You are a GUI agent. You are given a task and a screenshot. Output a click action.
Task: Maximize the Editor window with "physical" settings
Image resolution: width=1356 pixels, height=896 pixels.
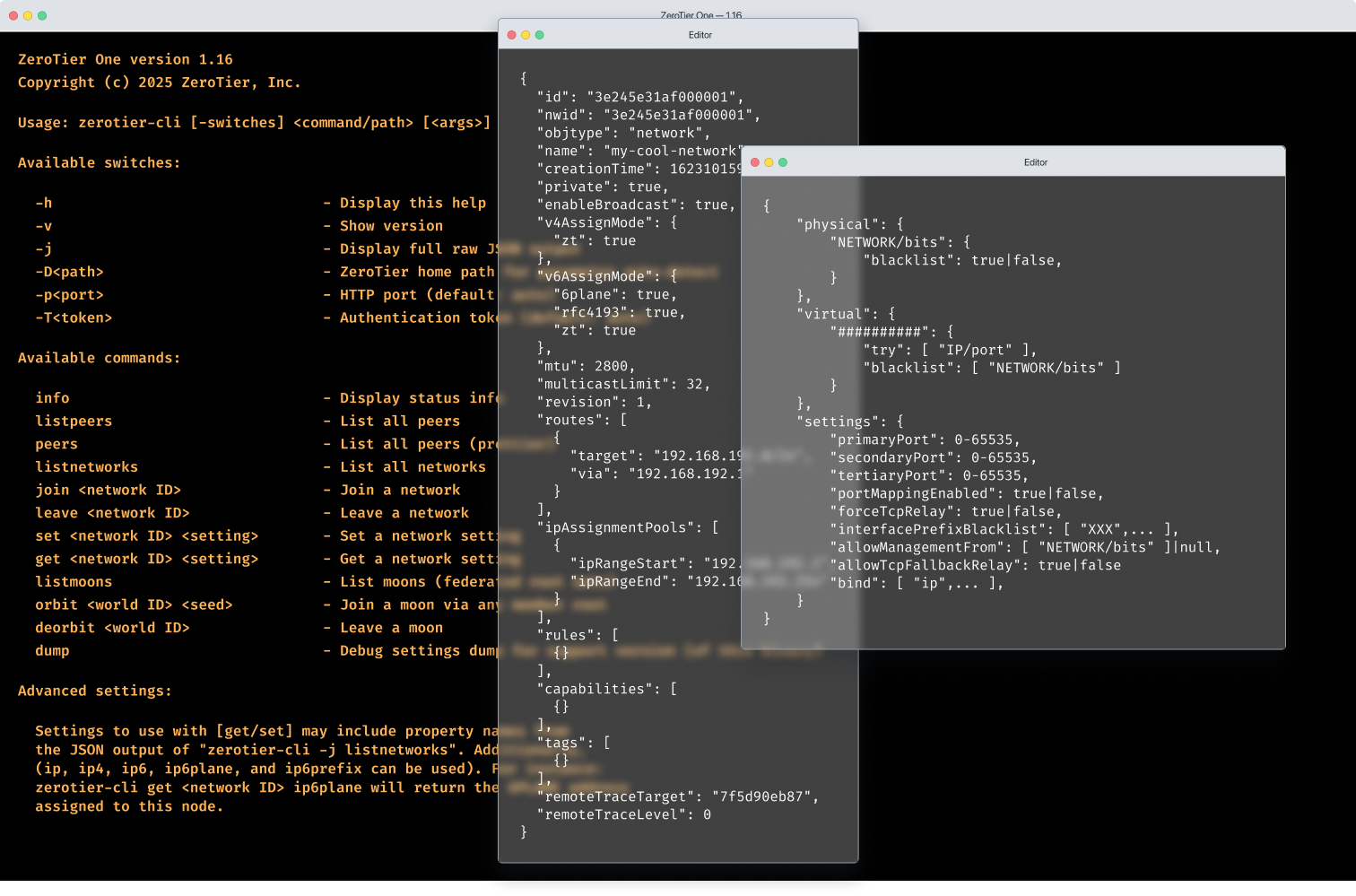[x=783, y=162]
